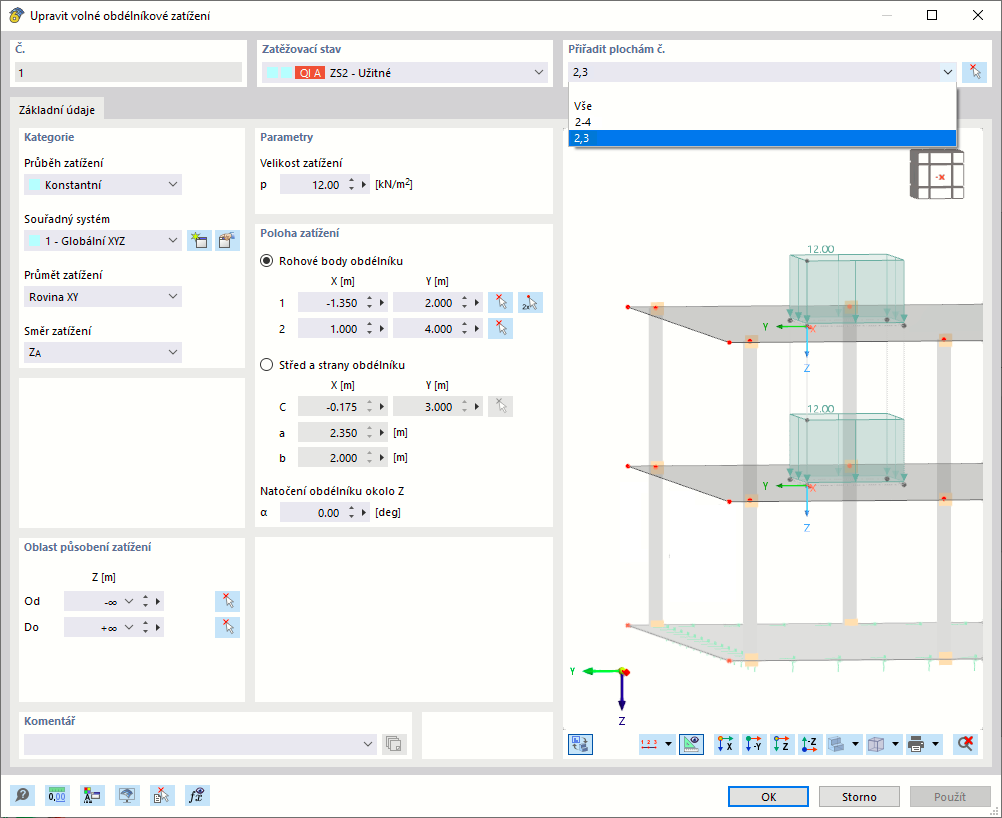Screen dimensions: 1002x818
Task: Open the display properties icon in the bottom bar
Action: coord(92,796)
